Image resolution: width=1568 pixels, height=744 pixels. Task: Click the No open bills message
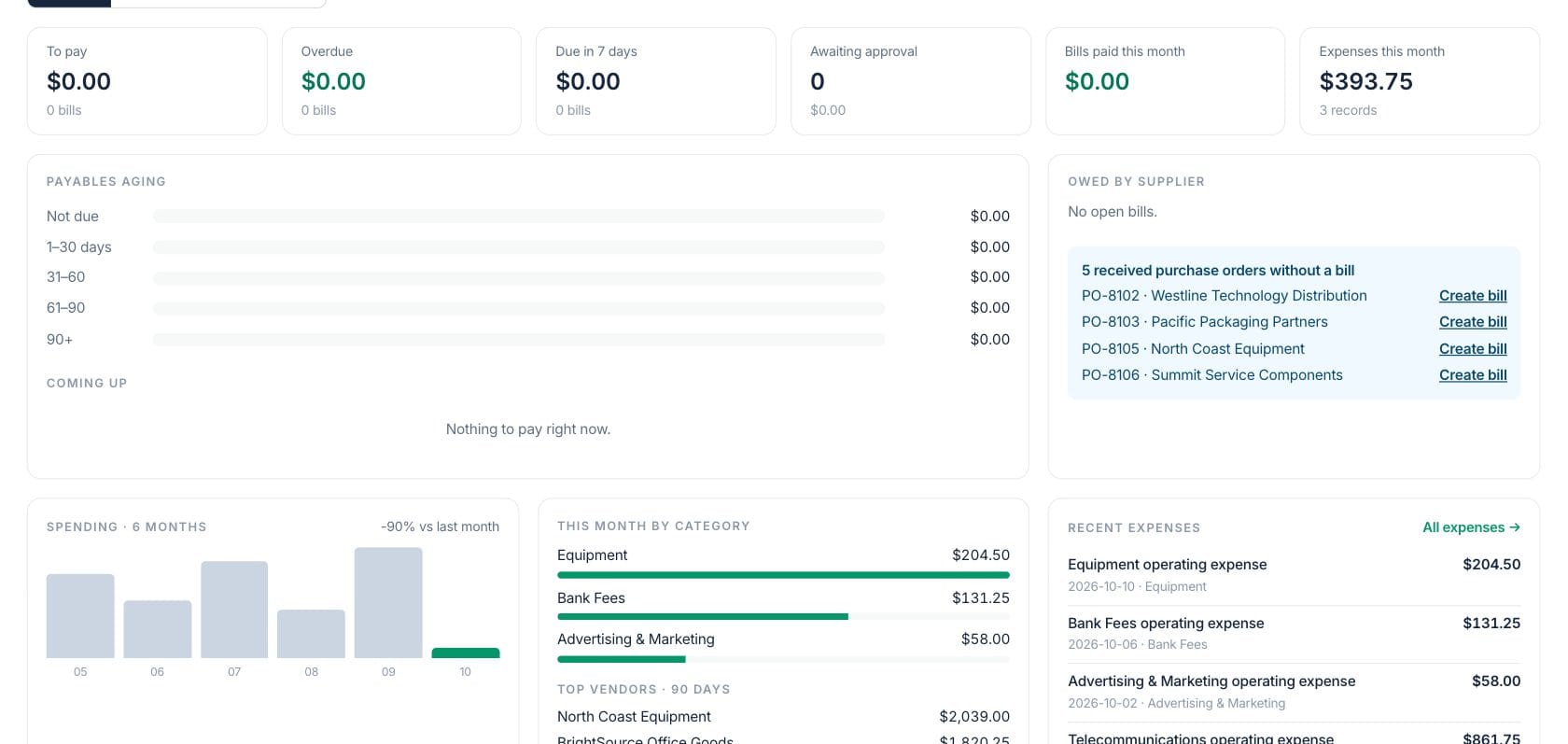coord(1113,212)
